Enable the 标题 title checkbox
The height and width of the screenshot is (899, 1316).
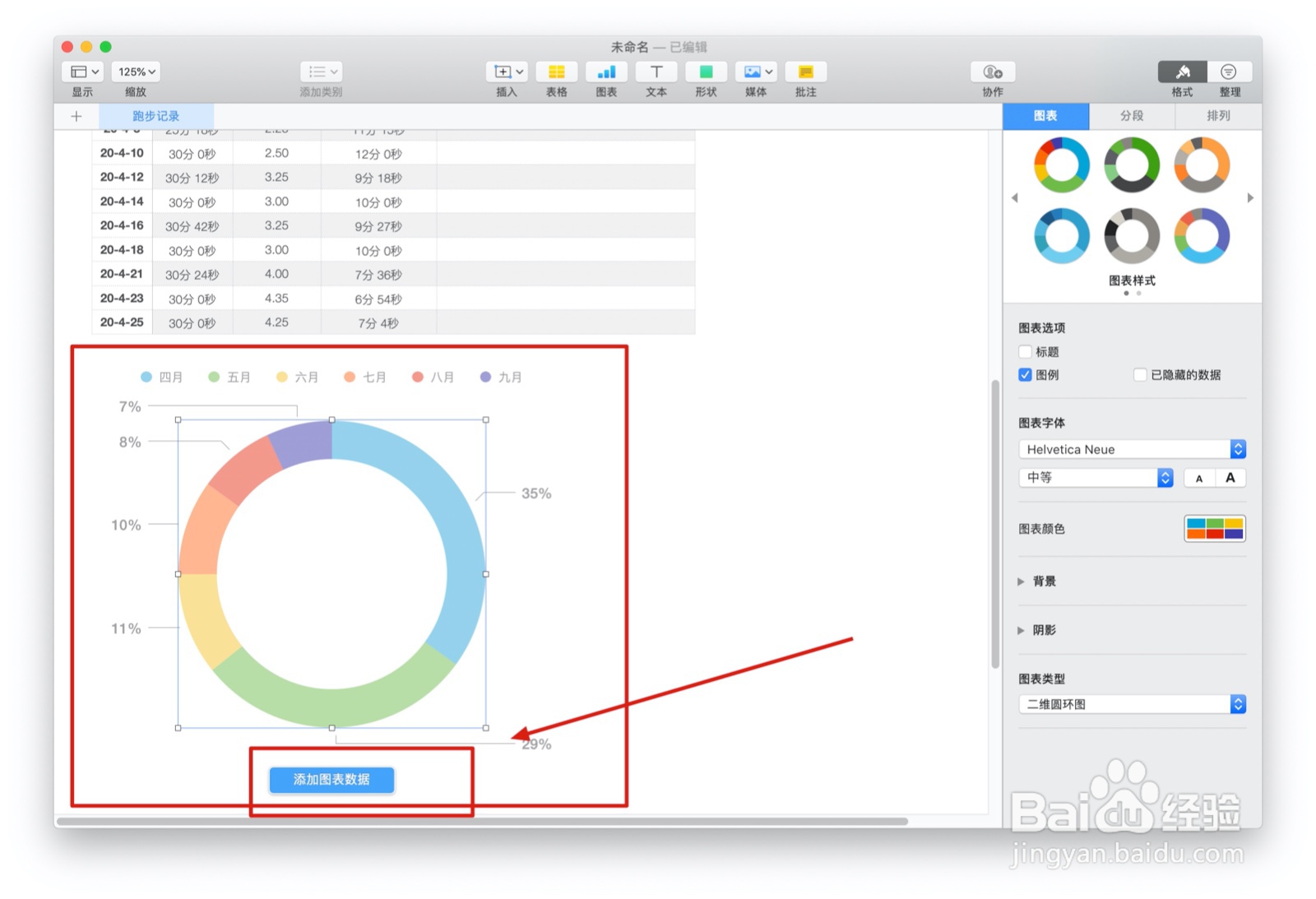click(x=1025, y=351)
